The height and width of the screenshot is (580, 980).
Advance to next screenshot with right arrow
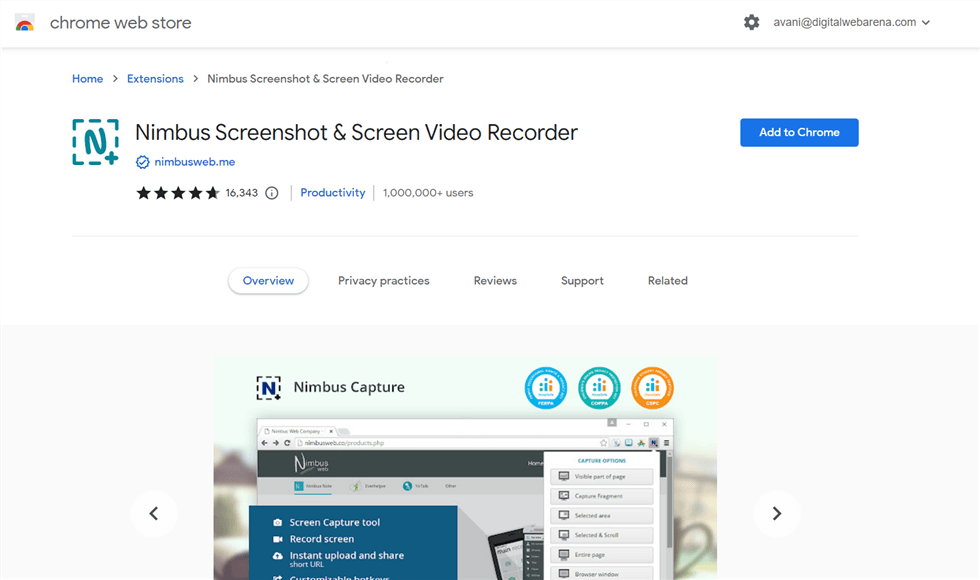point(777,513)
